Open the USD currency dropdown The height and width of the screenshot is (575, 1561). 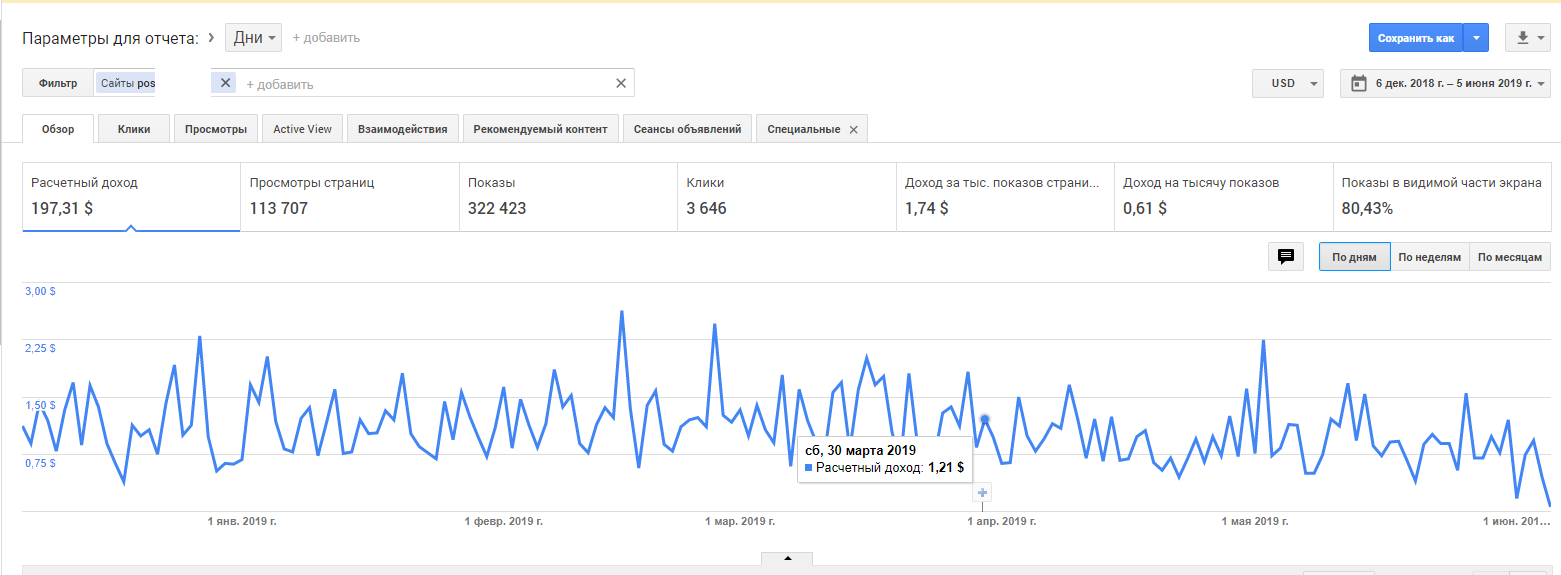(x=1287, y=83)
